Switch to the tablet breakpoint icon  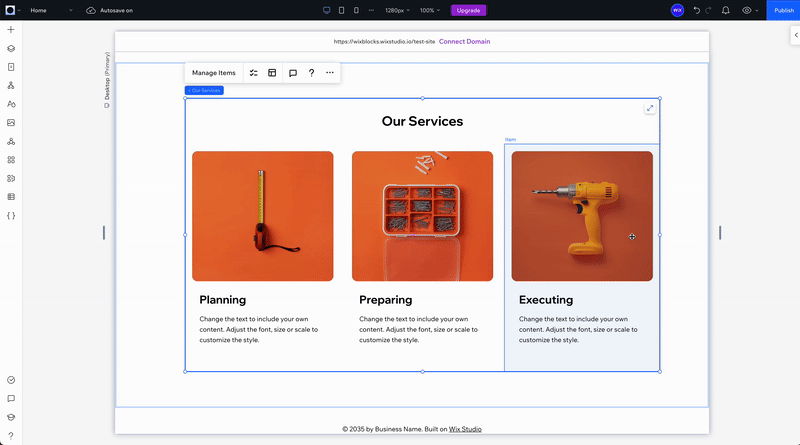[341, 10]
